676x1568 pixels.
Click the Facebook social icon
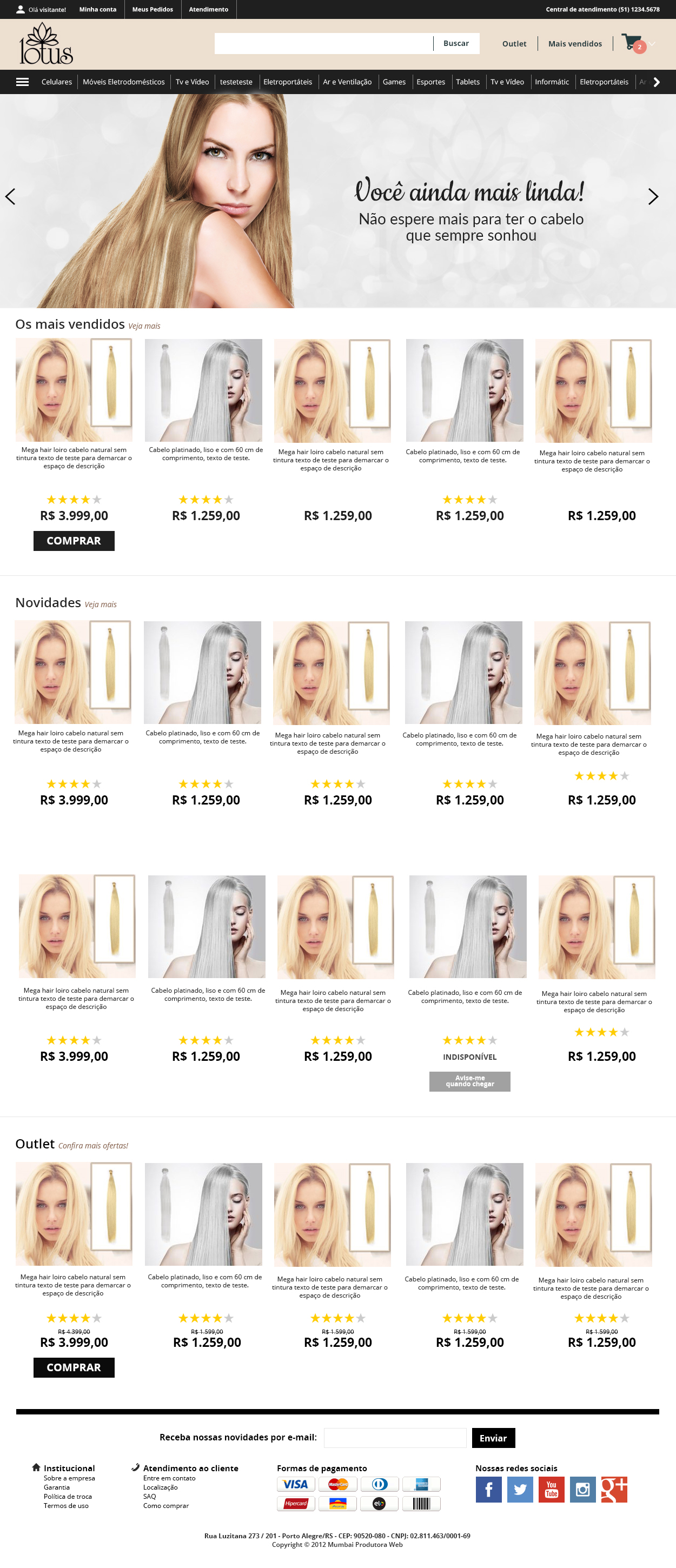click(x=488, y=1490)
